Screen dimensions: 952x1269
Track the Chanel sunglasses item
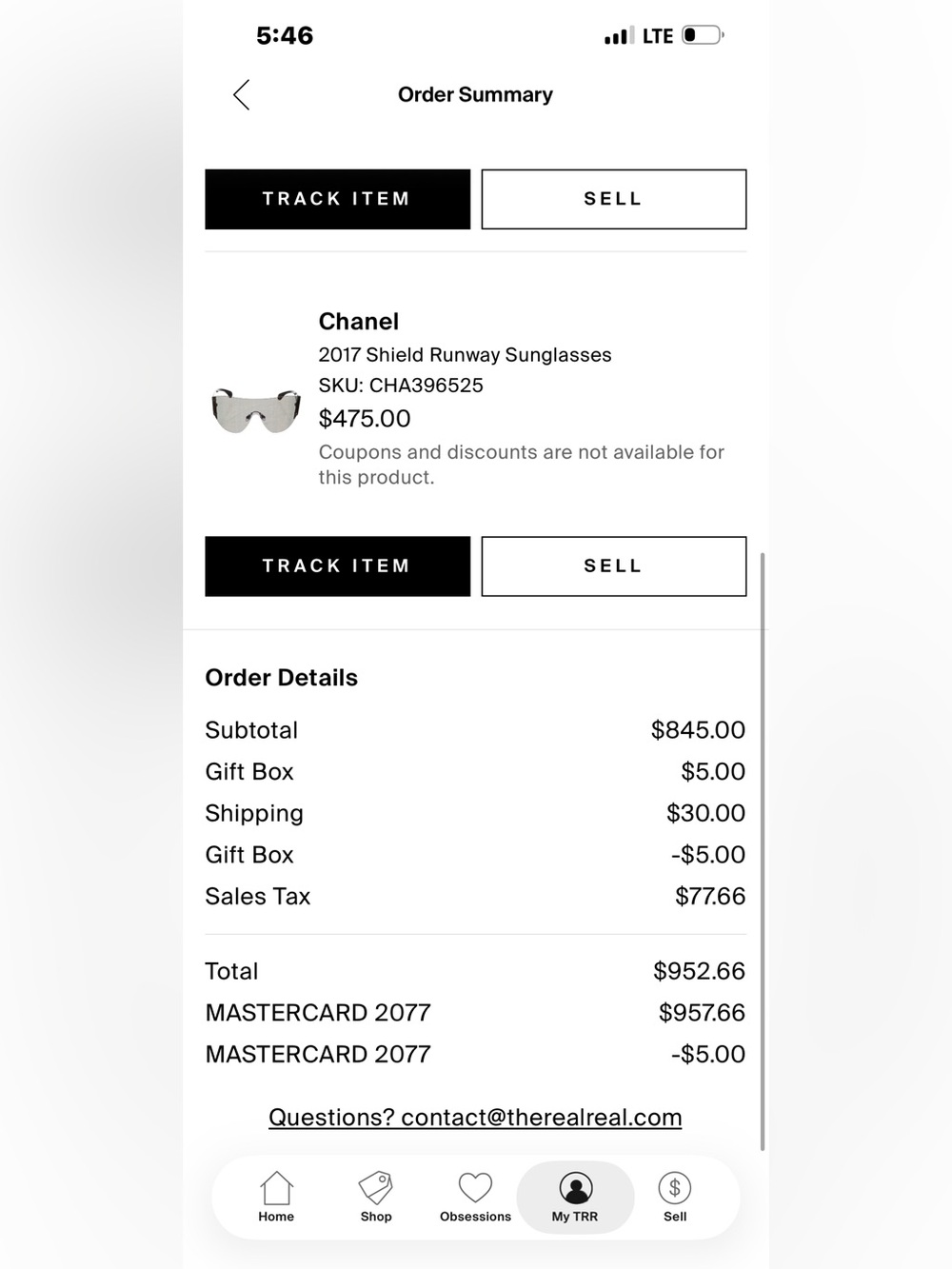337,566
